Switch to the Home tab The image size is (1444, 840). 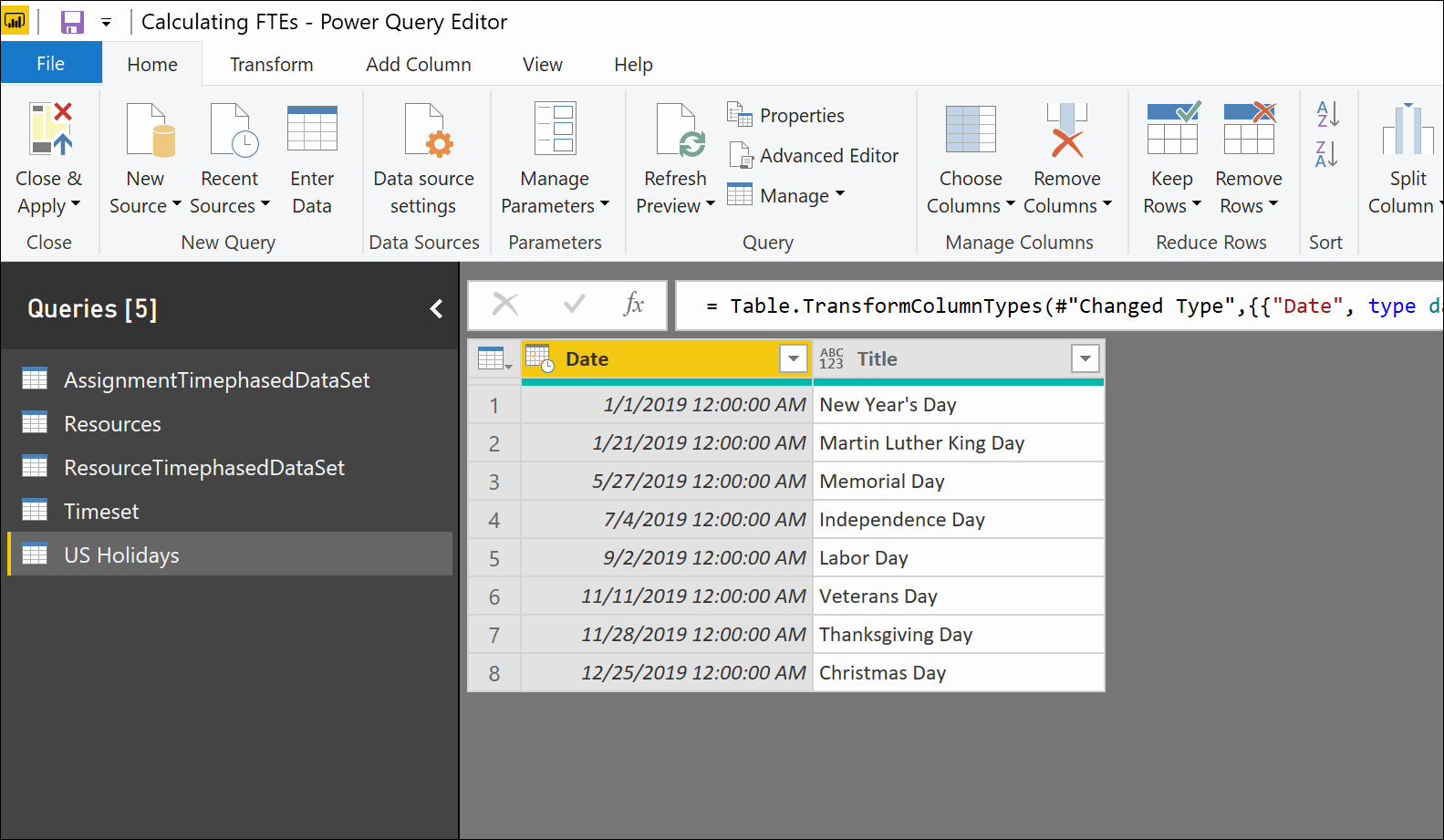coord(152,65)
